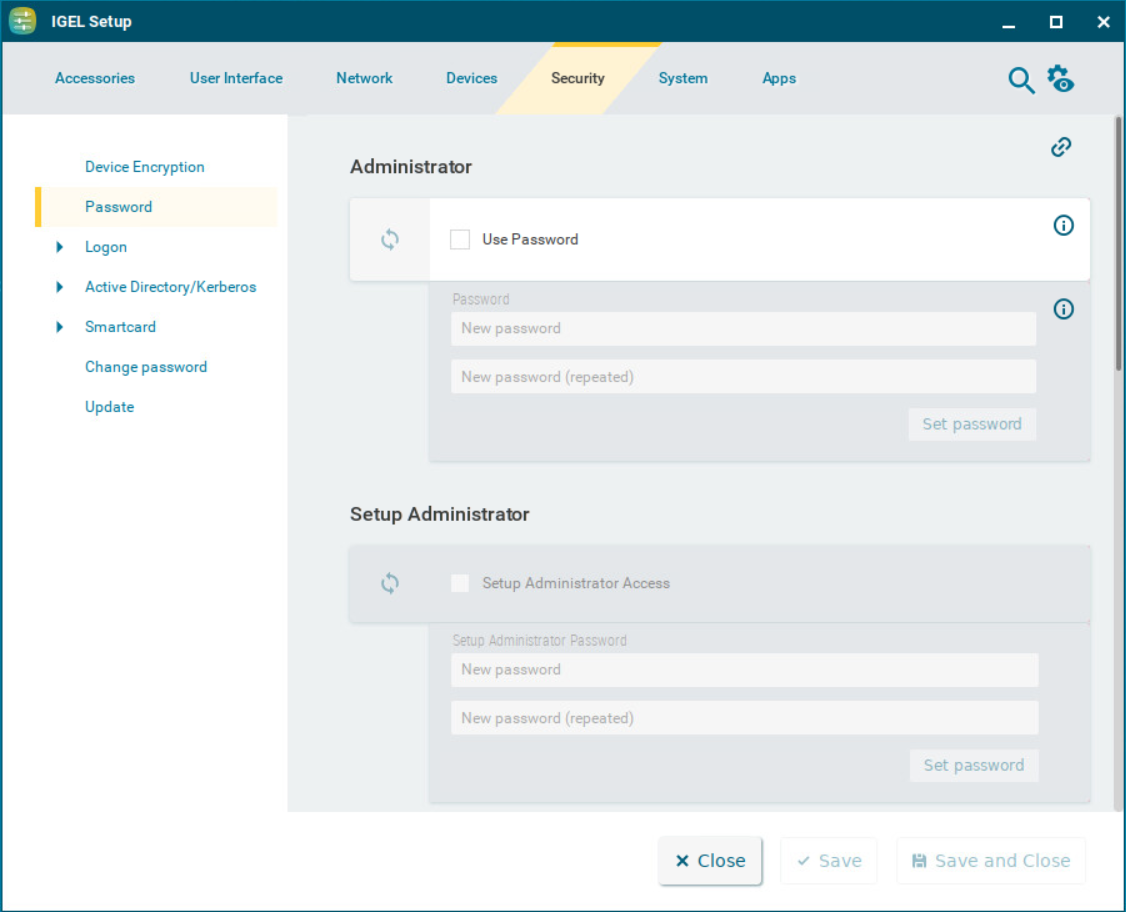Image resolution: width=1126 pixels, height=912 pixels.
Task: Click reset arrows icon beside Use Password
Action: pyautogui.click(x=390, y=240)
